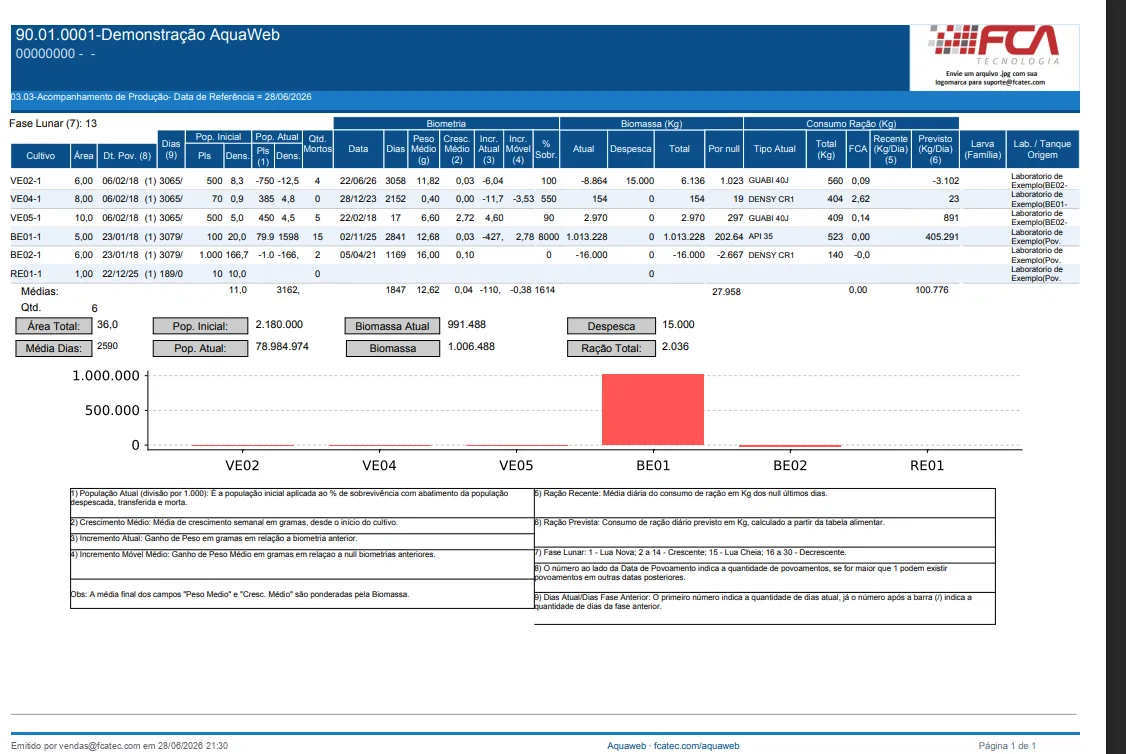Image resolution: width=1126 pixels, height=754 pixels.
Task: Click the Peso Médio (g) column header
Action: point(424,149)
